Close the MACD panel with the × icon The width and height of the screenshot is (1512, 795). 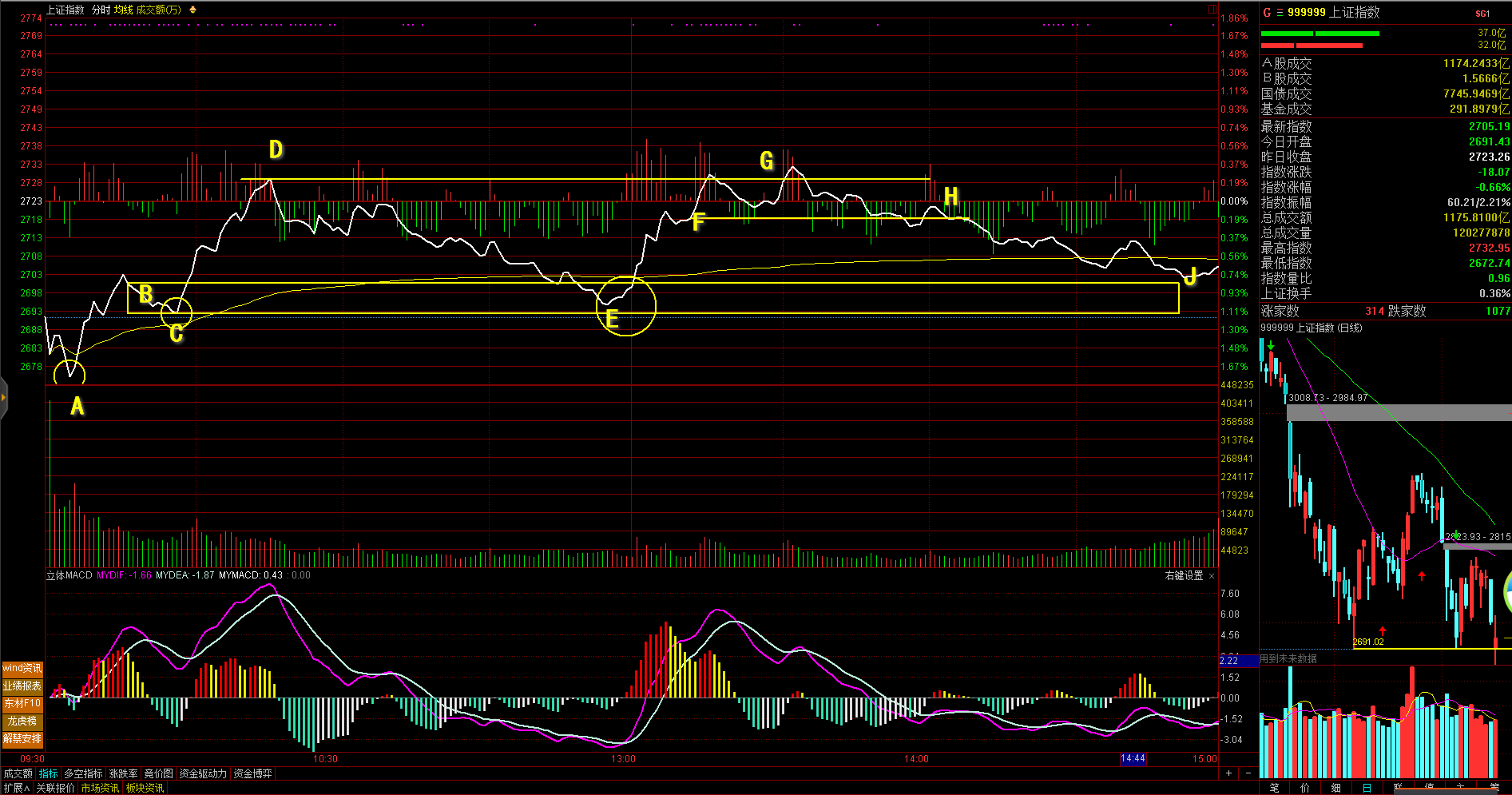pyautogui.click(x=1212, y=575)
